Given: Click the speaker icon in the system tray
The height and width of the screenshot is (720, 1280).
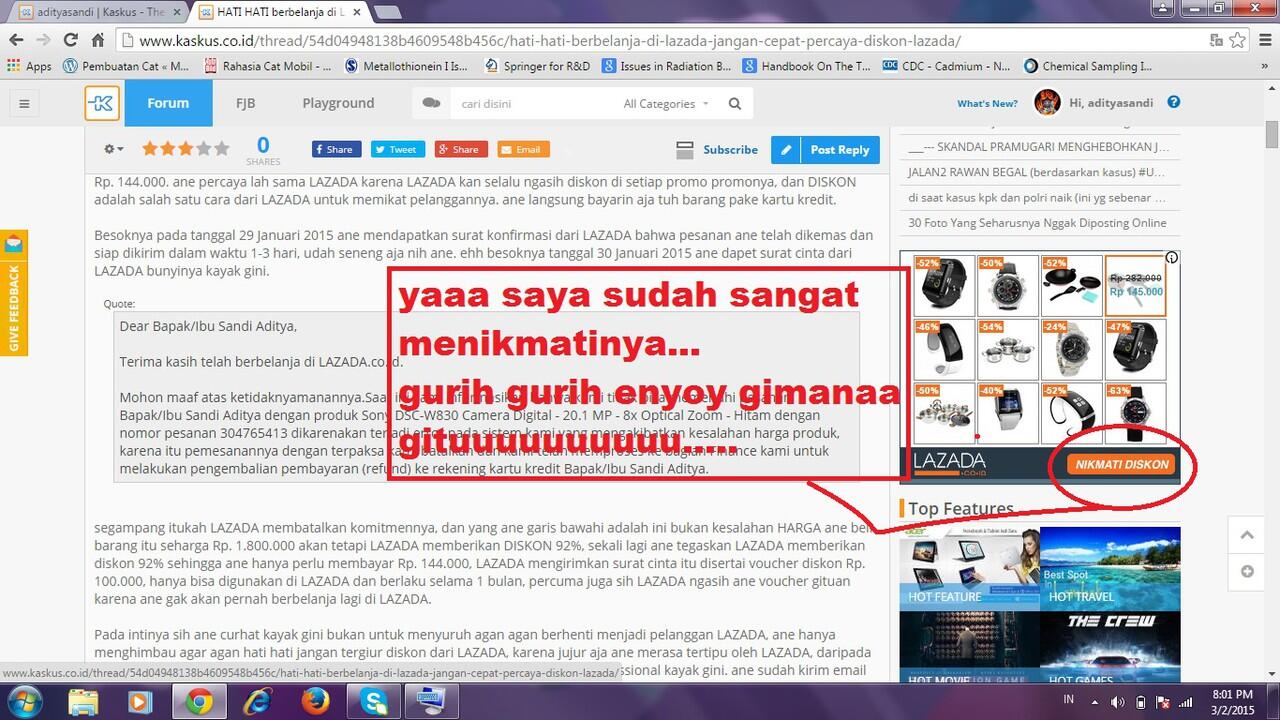Looking at the screenshot, I should [x=1117, y=703].
